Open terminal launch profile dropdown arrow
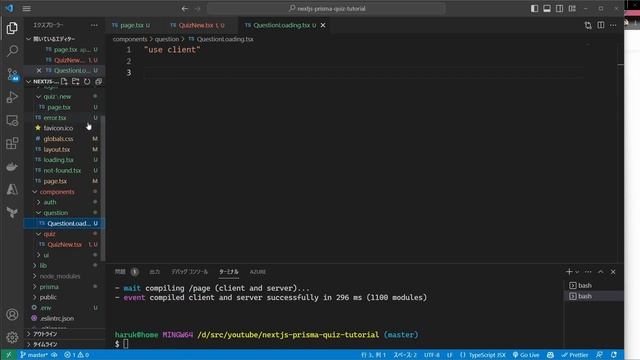640x360 pixels. 577,272
